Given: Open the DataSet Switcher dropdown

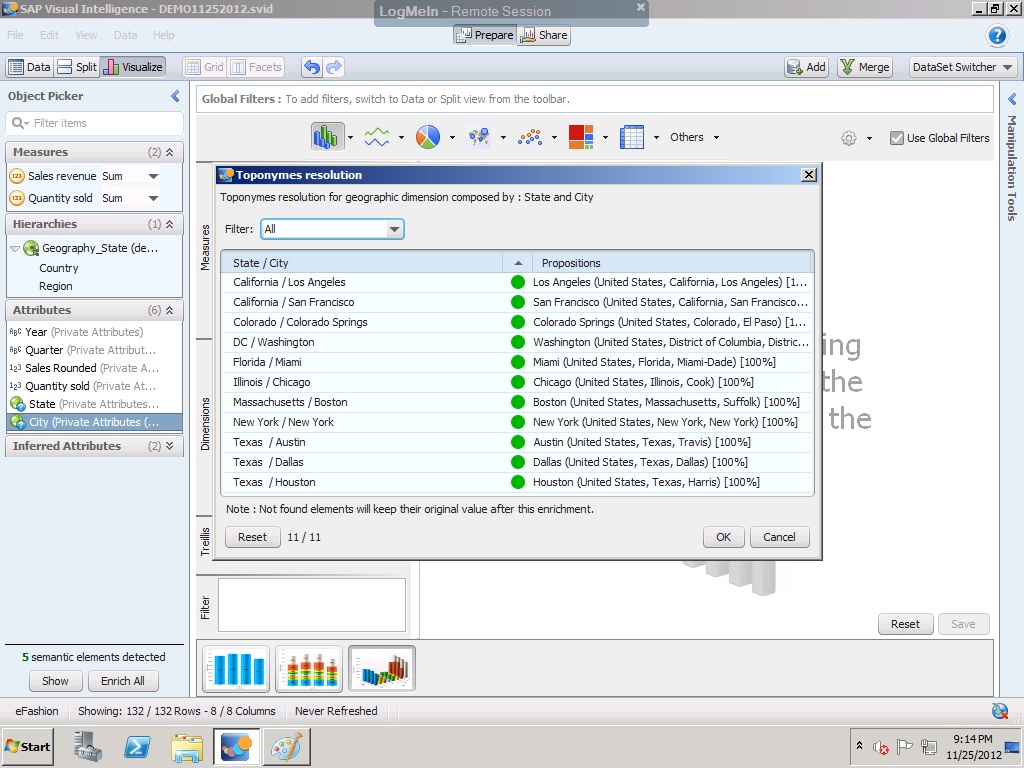Looking at the screenshot, I should 963,67.
